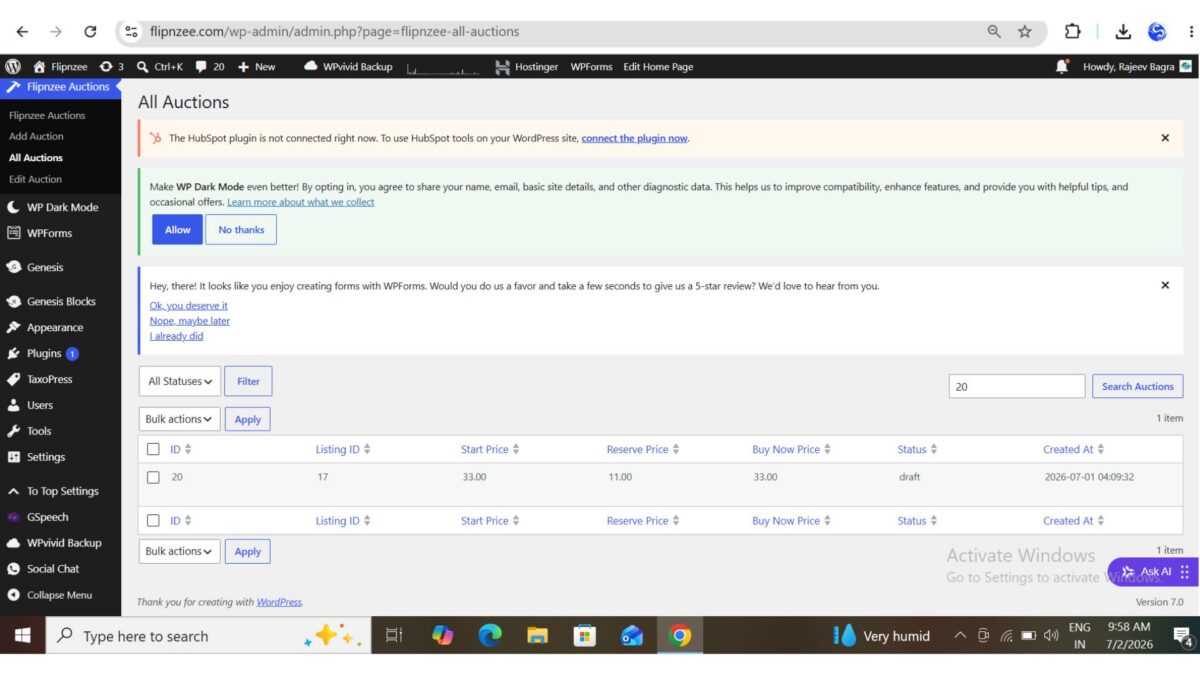This screenshot has height=675, width=1200.
Task: Open the Ask AI floating button
Action: click(1153, 572)
